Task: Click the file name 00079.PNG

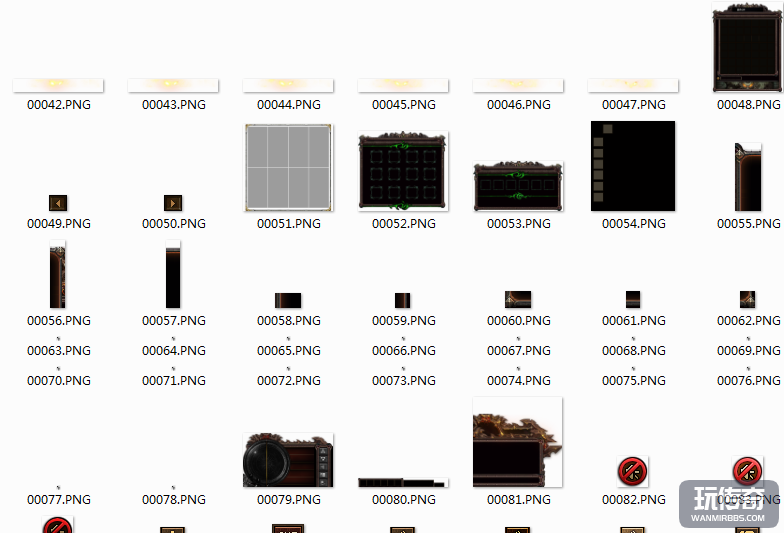Action: pyautogui.click(x=289, y=500)
